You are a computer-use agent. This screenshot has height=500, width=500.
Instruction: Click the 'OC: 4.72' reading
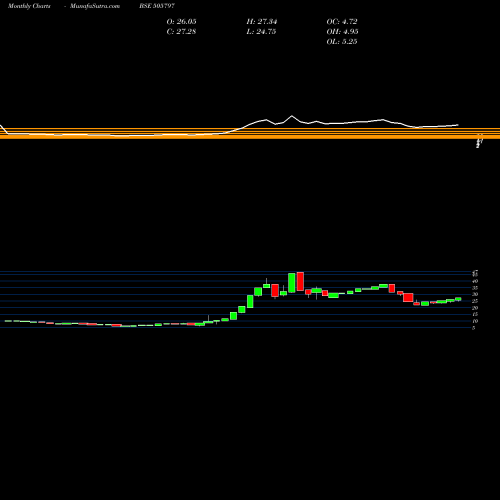pos(342,22)
